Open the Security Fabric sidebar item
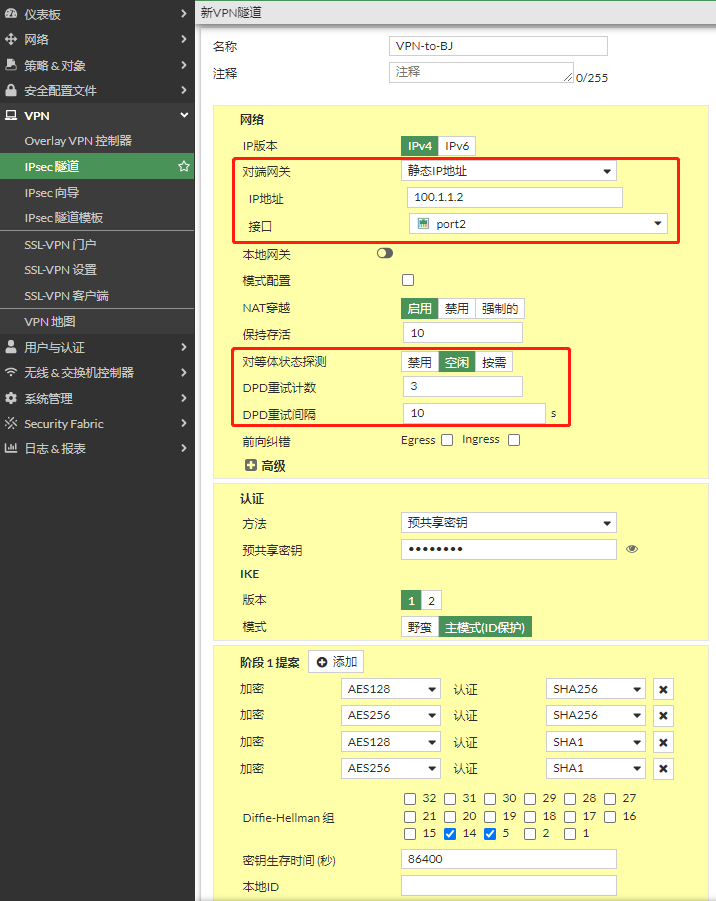Screen dimensions: 716x901 pos(64,424)
